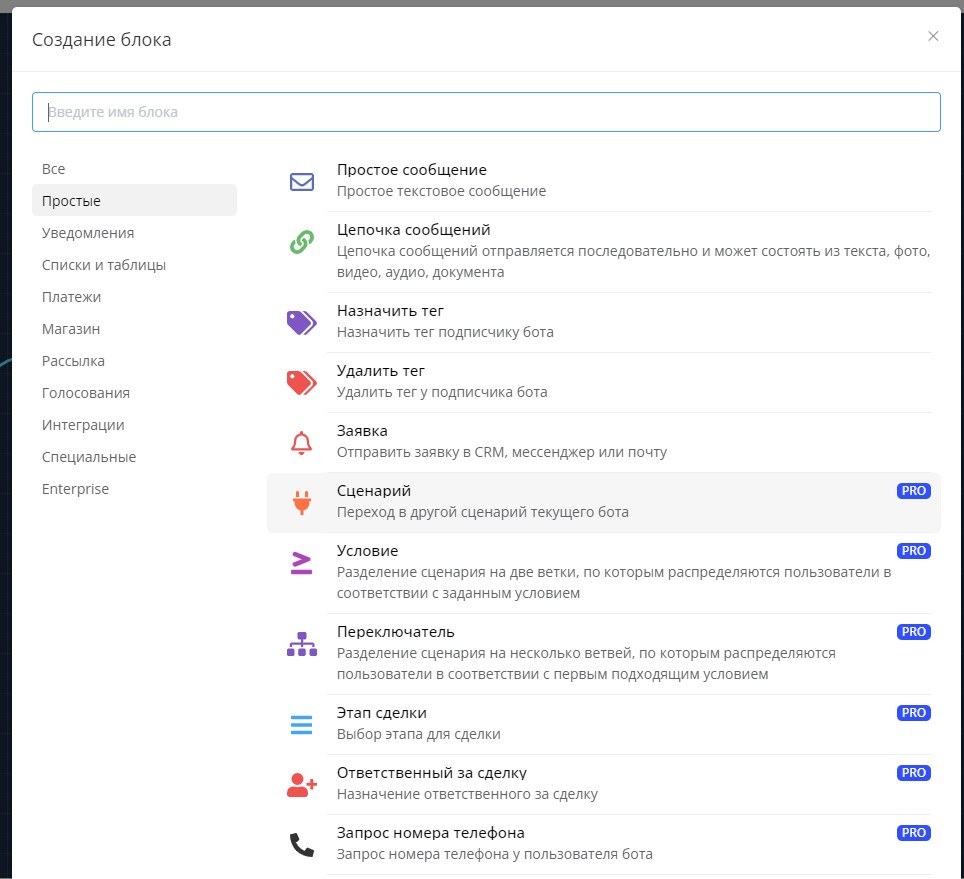Switch to Уведомления category
The height and width of the screenshot is (879, 964).
tap(88, 233)
